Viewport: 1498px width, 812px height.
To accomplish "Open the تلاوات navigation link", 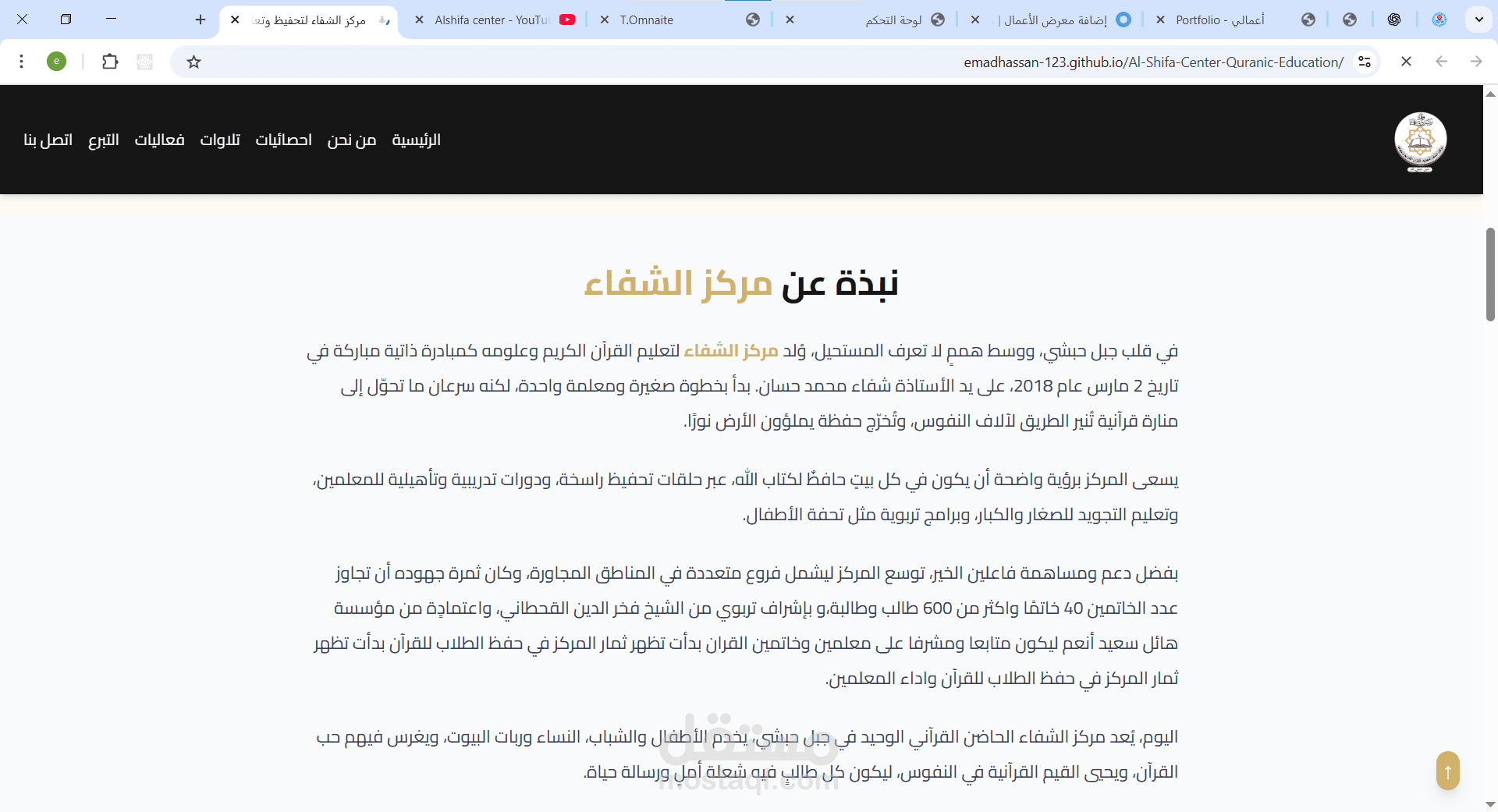I will coord(220,140).
